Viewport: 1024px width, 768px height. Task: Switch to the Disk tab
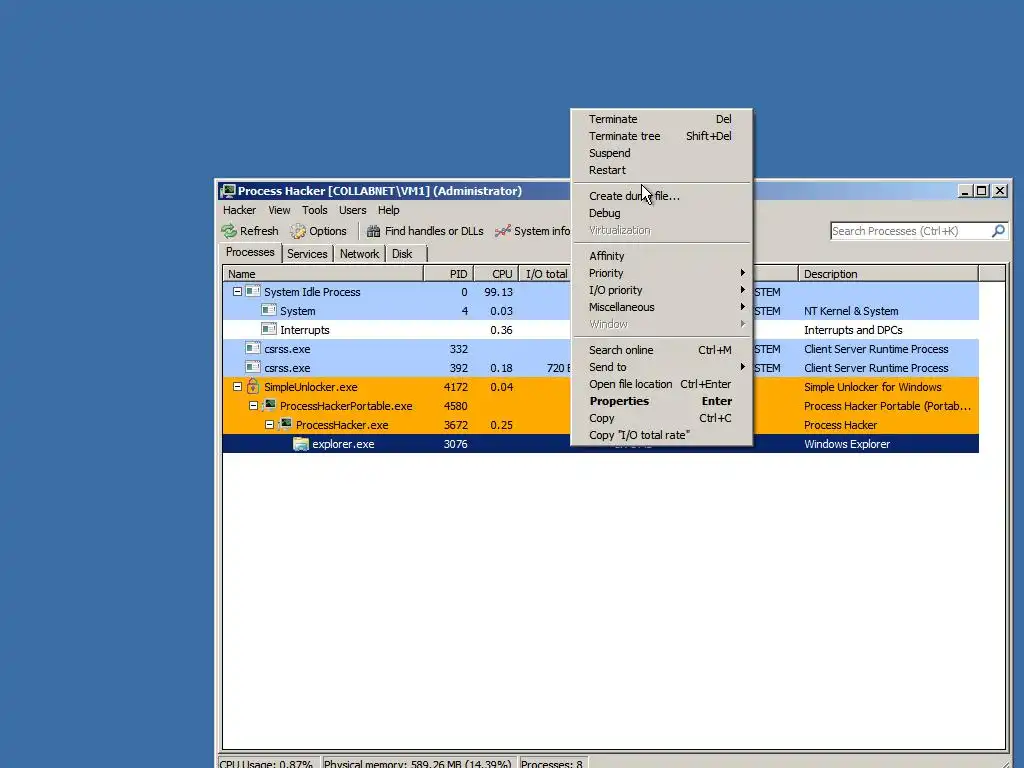point(402,254)
